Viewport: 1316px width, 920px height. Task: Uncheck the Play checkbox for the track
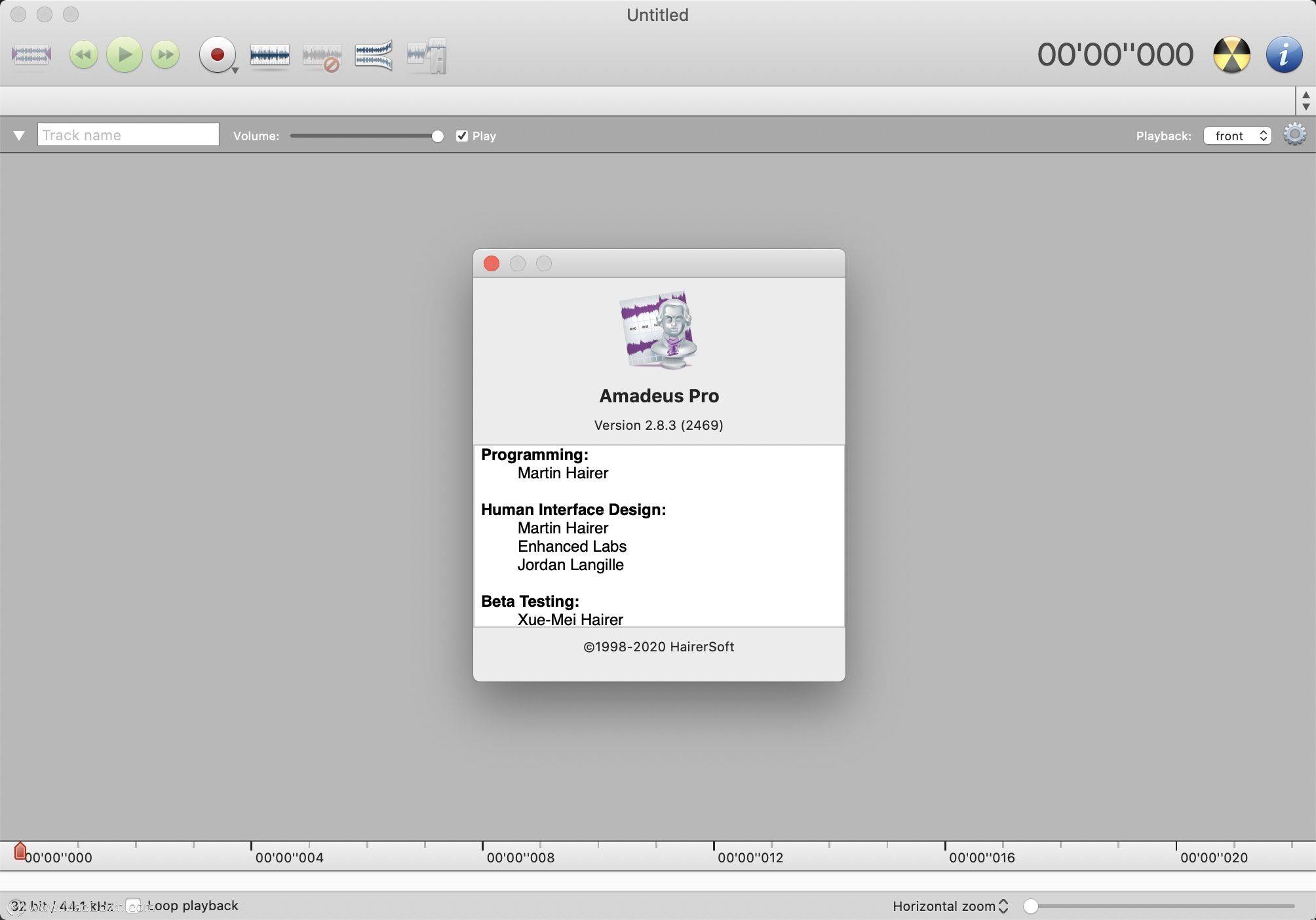click(462, 135)
